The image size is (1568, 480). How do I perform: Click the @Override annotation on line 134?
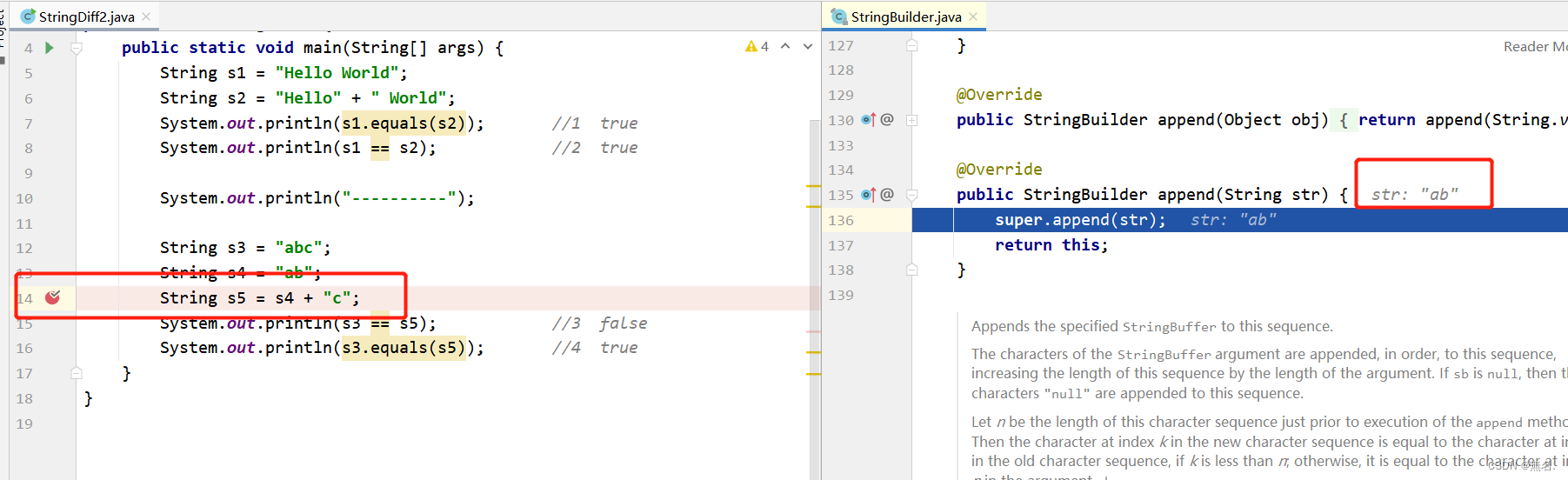pyautogui.click(x=999, y=170)
